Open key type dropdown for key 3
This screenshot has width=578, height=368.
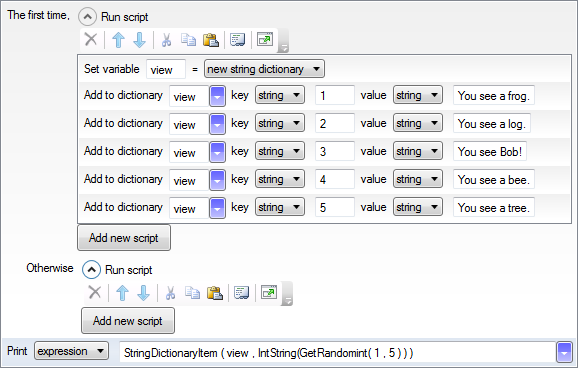point(280,151)
